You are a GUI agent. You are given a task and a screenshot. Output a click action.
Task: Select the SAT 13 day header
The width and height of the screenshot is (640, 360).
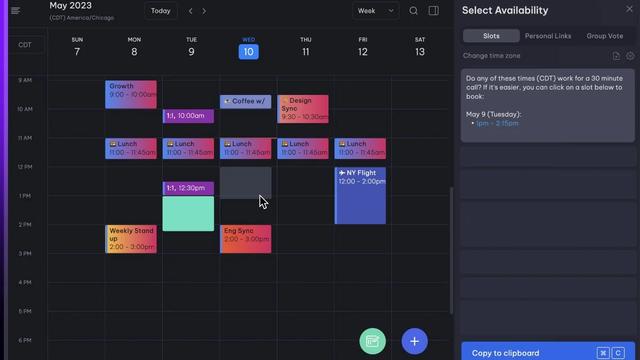click(x=420, y=47)
